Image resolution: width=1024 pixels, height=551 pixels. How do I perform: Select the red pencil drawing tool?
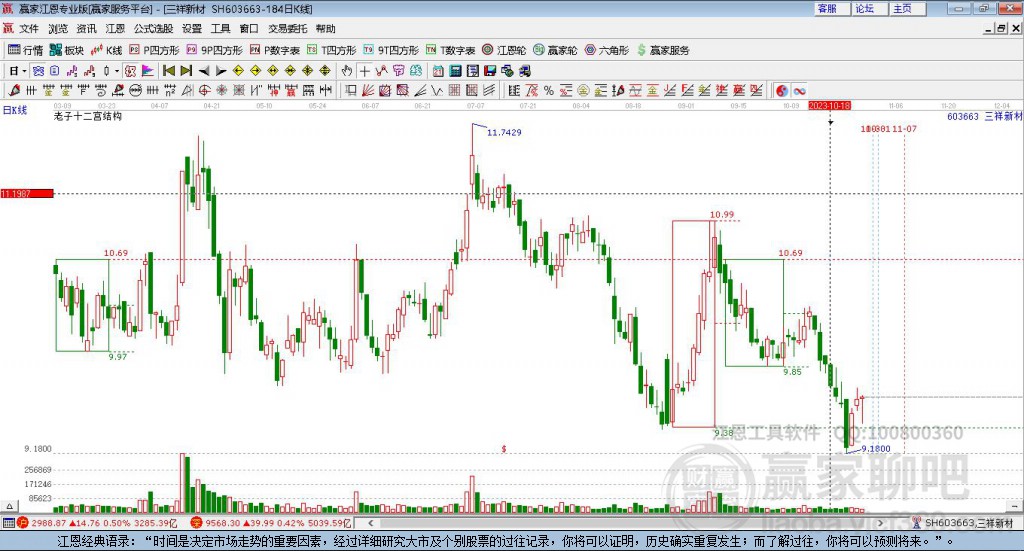pyautogui.click(x=14, y=91)
